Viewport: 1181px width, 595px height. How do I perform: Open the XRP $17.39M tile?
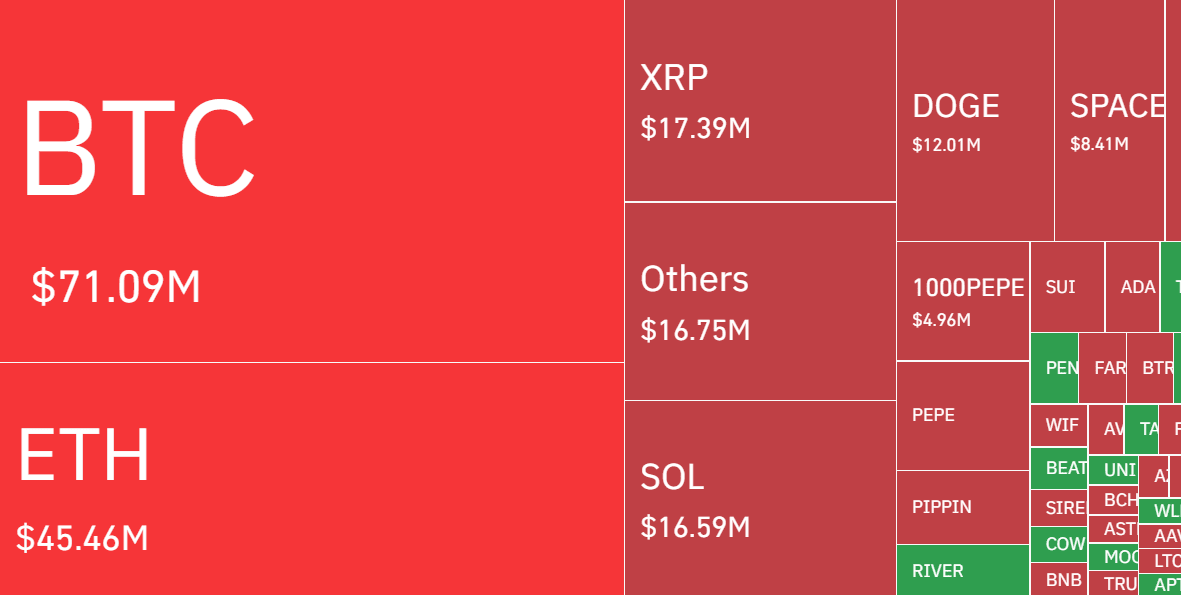click(760, 101)
